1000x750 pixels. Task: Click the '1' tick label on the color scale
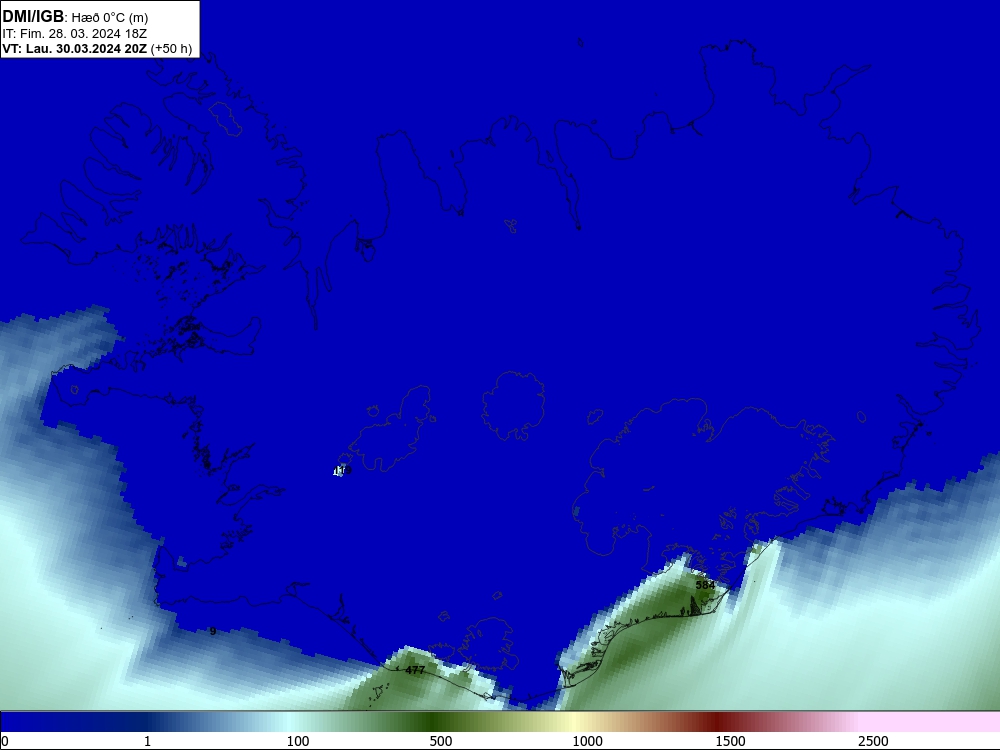click(147, 741)
